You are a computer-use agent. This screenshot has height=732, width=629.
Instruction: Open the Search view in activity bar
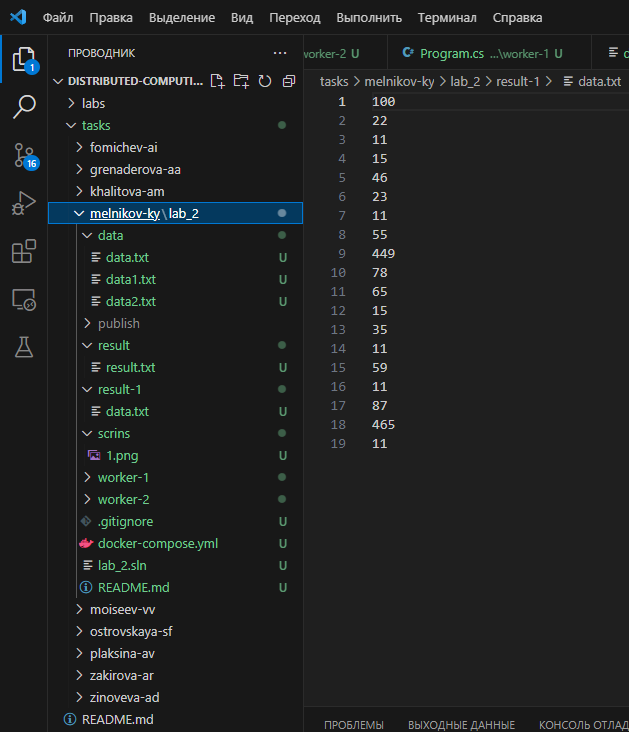pos(23,107)
